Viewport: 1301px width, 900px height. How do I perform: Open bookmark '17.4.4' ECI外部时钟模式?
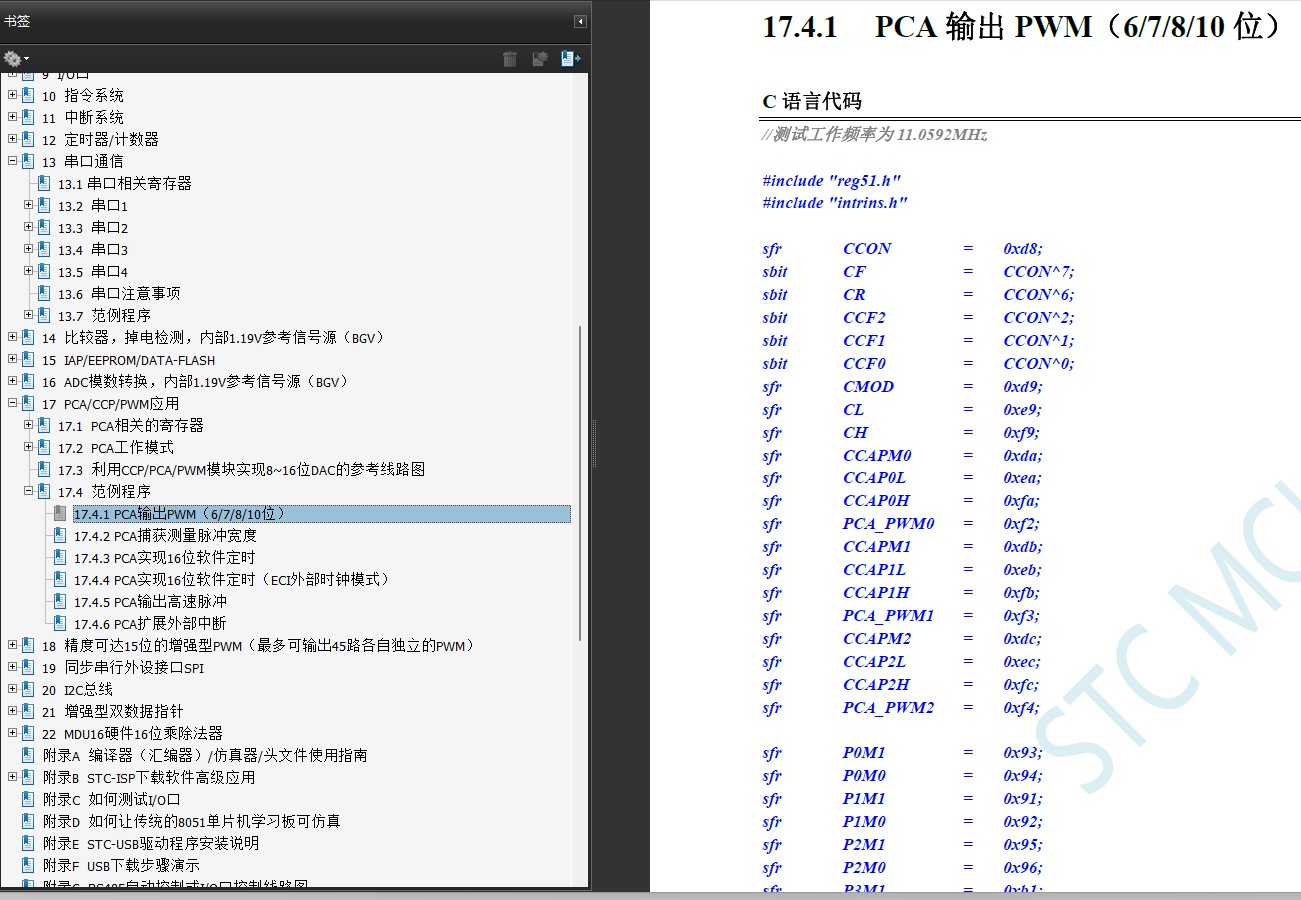(232, 580)
